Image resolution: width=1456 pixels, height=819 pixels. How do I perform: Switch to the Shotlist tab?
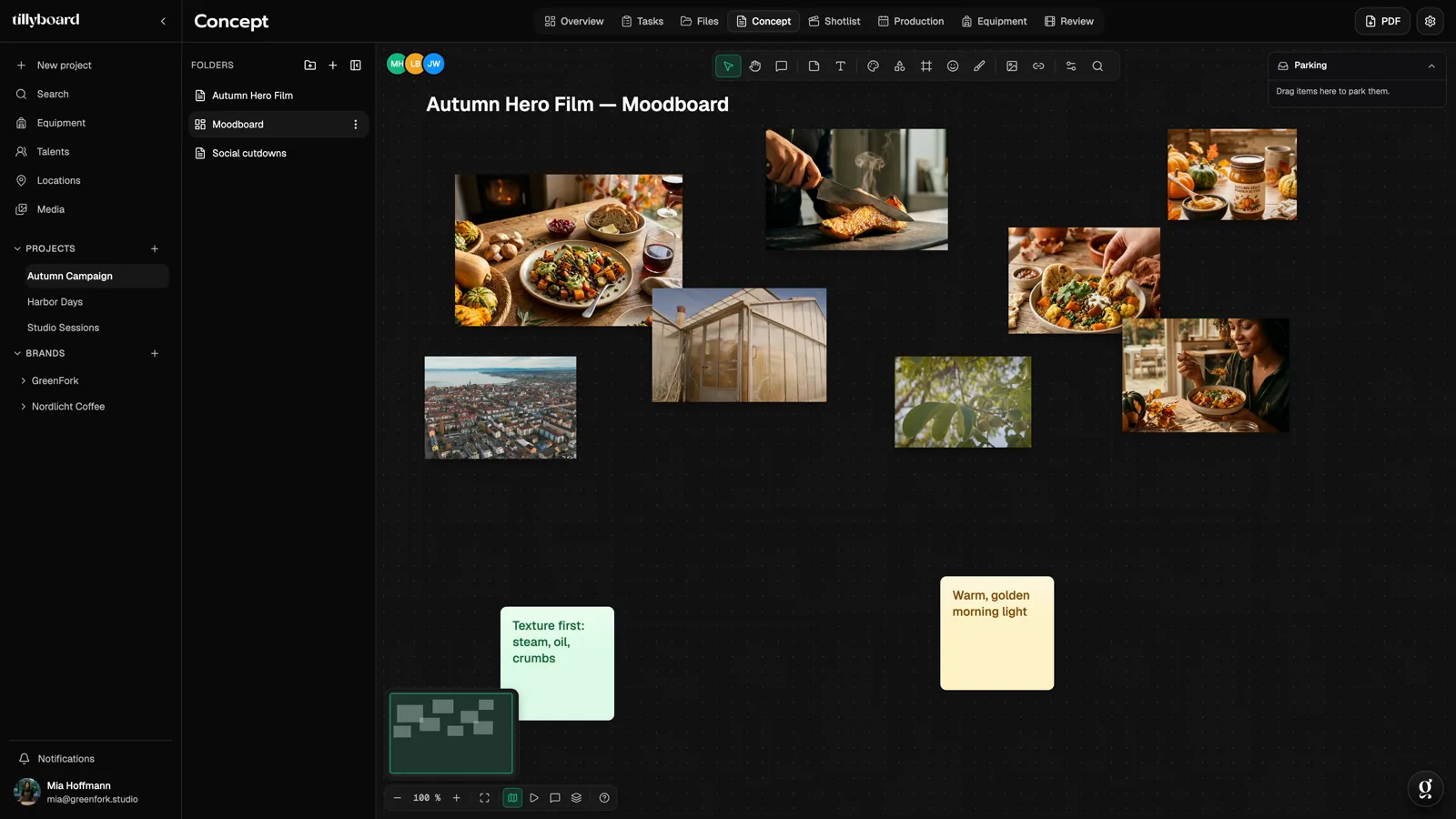[834, 21]
